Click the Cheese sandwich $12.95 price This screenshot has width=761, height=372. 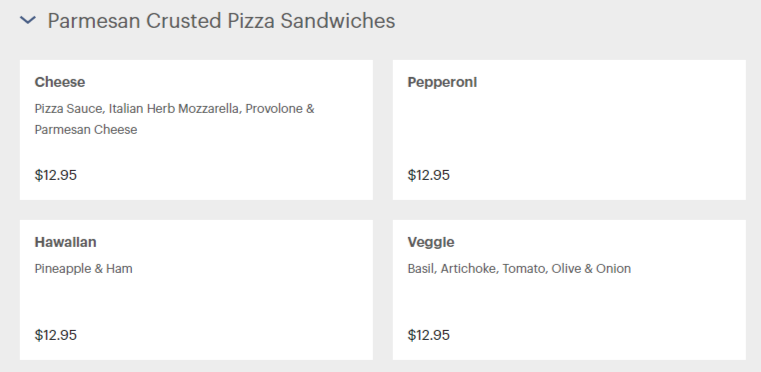[56, 175]
